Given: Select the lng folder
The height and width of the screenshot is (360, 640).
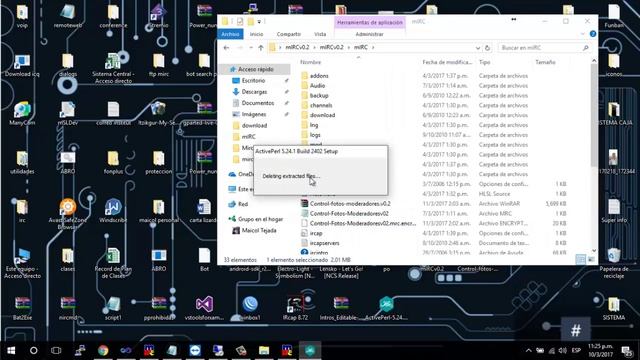Looking at the screenshot, I should tap(314, 125).
